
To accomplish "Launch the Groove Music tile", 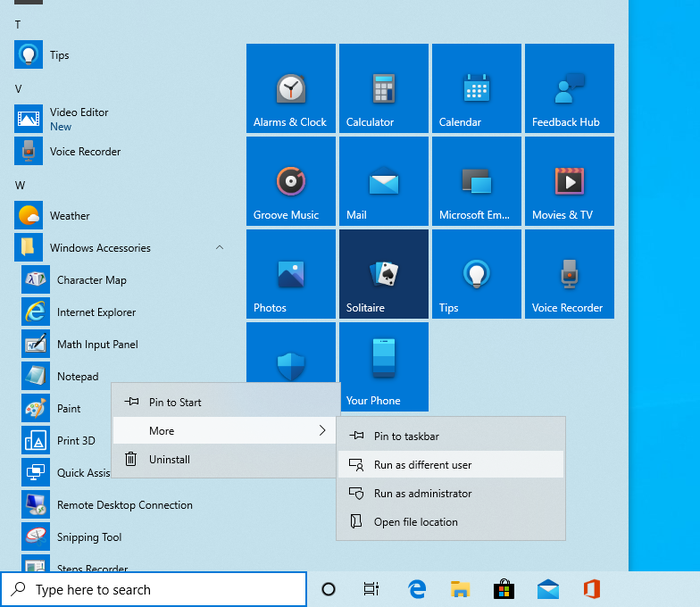I will coord(291,181).
